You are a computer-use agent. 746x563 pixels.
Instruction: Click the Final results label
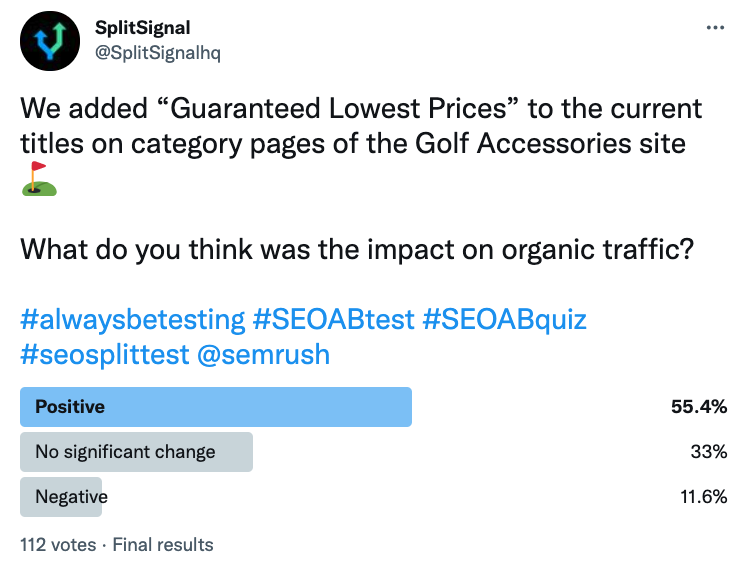[x=163, y=545]
